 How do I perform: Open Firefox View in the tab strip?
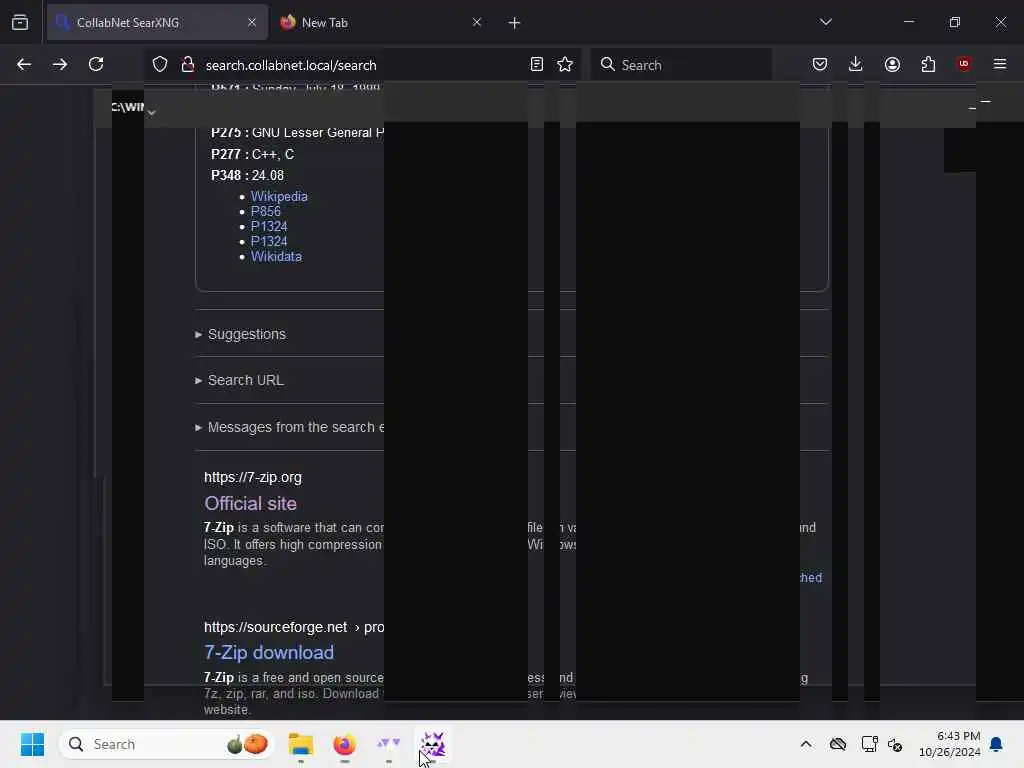coord(20,22)
